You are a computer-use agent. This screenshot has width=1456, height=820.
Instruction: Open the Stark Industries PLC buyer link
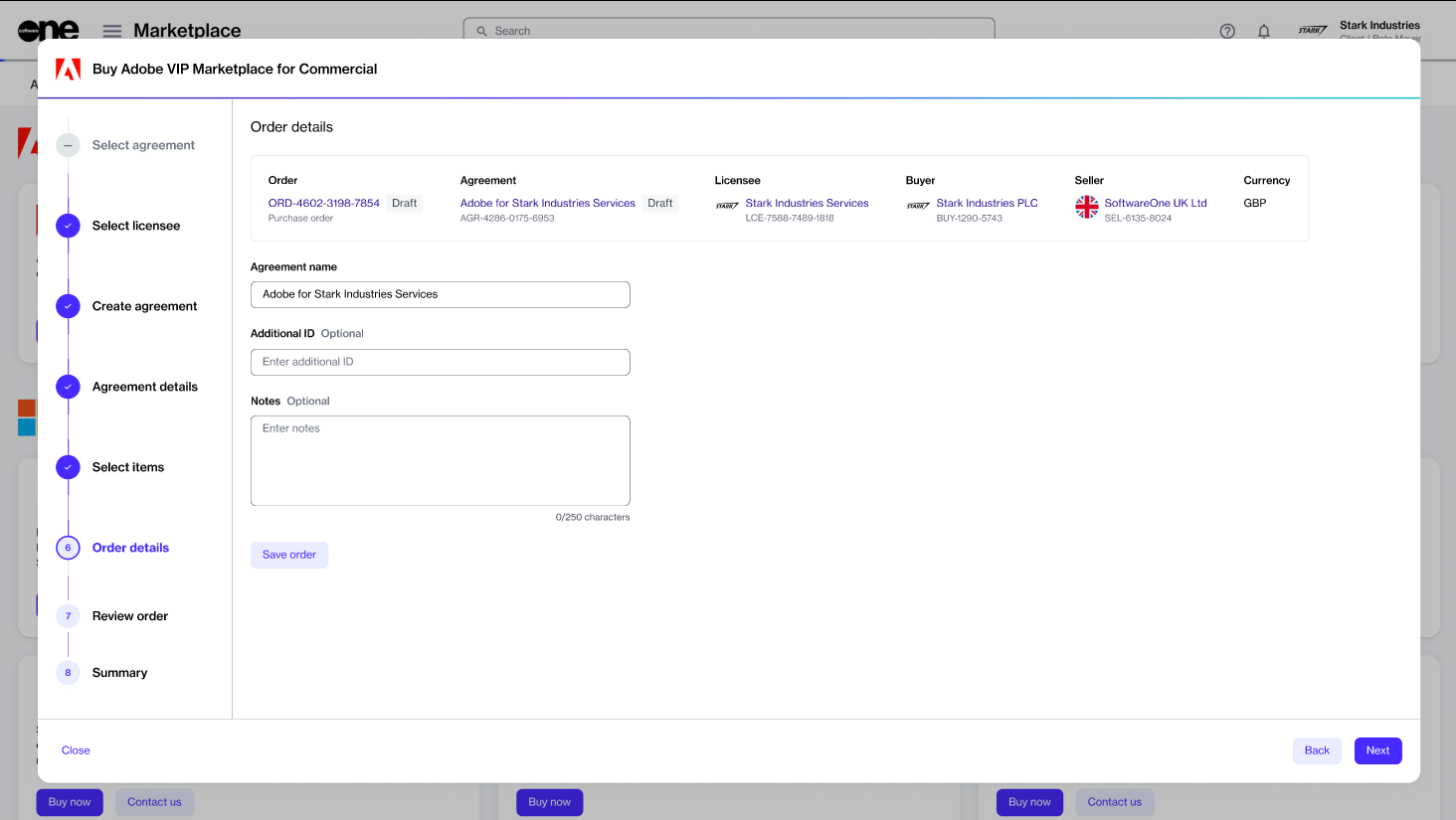(x=987, y=203)
